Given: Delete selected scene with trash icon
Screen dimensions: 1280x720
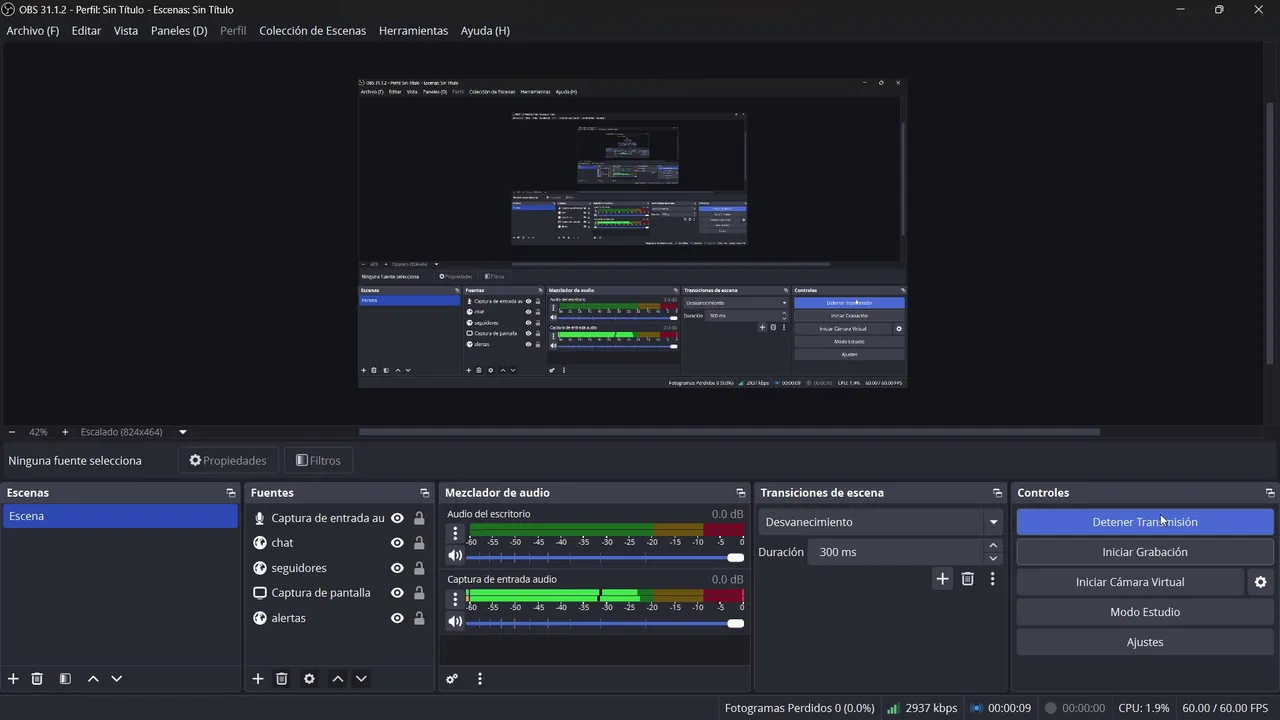Looking at the screenshot, I should pos(37,678).
